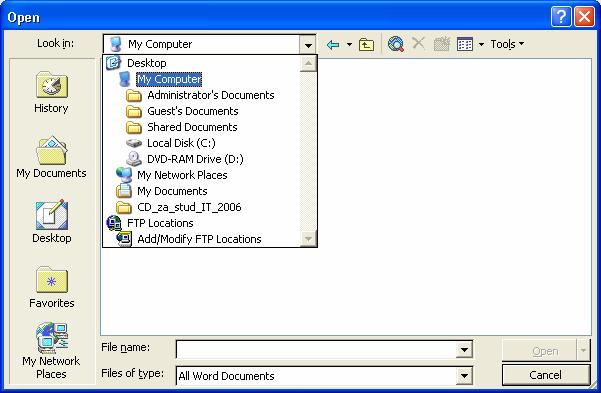Open the Favorites folder shortcut
The image size is (601, 393).
pos(51,287)
